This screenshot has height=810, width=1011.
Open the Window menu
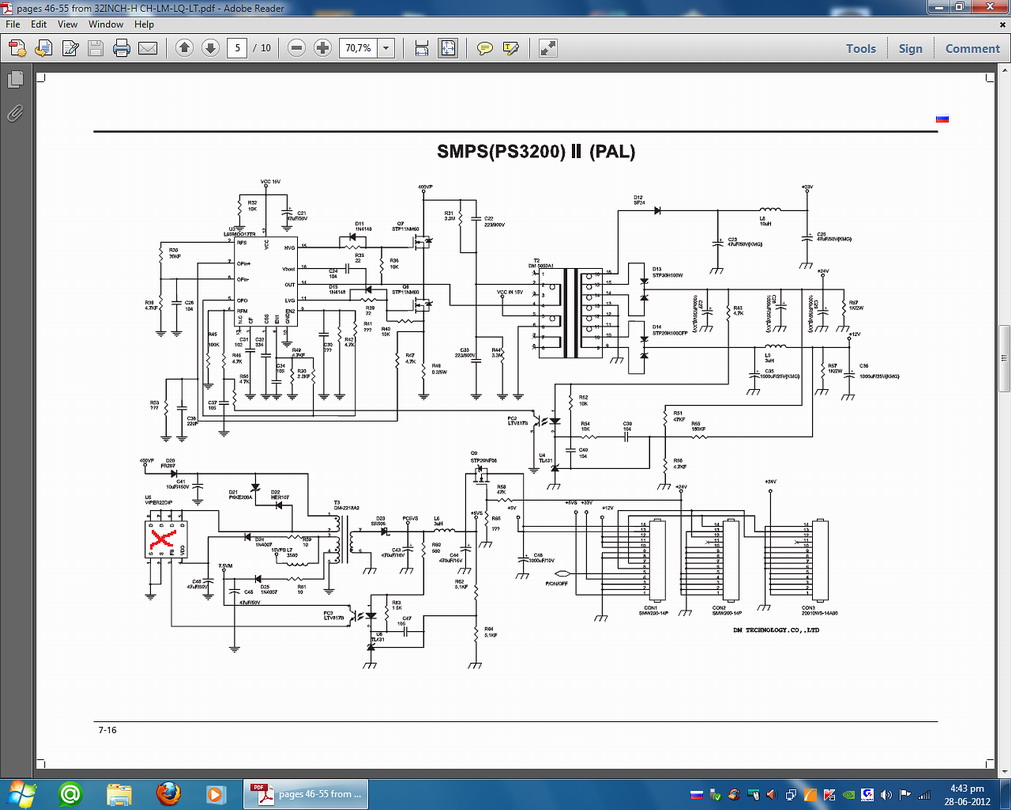pyautogui.click(x=106, y=24)
